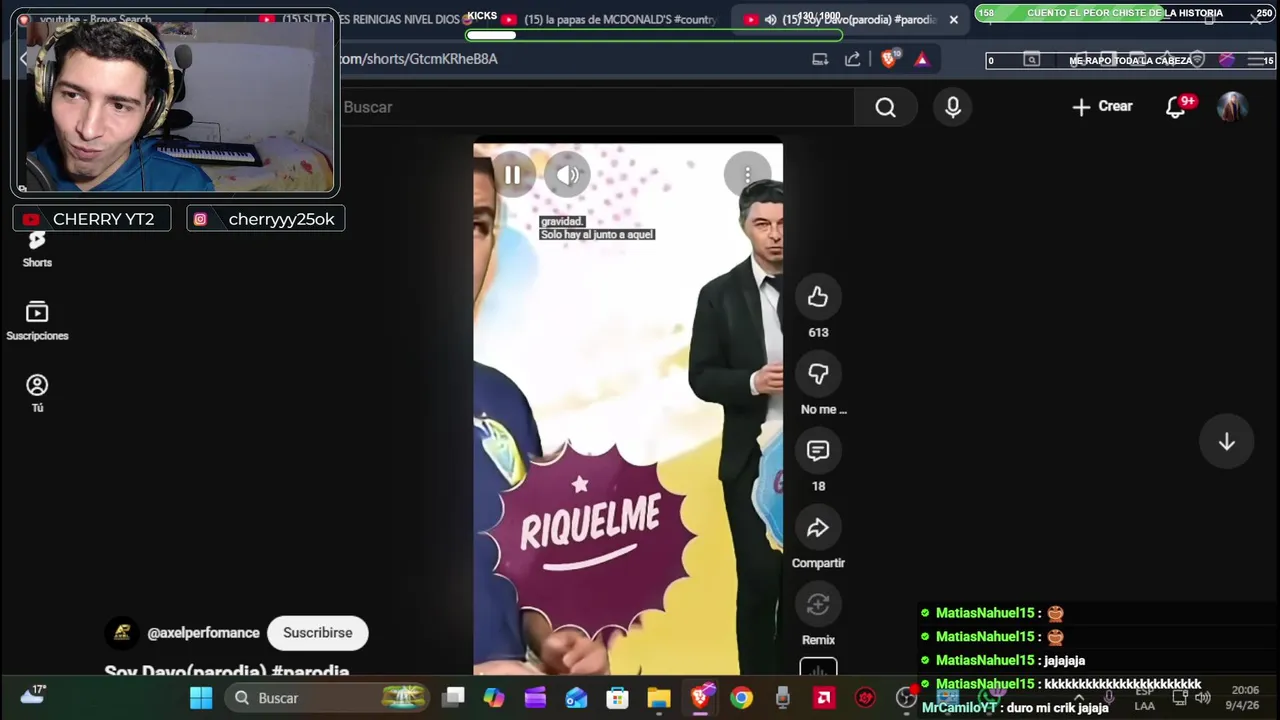Screen dimensions: 1280x720
Task: Click the Brave Rewards triangle icon
Action: tap(922, 59)
